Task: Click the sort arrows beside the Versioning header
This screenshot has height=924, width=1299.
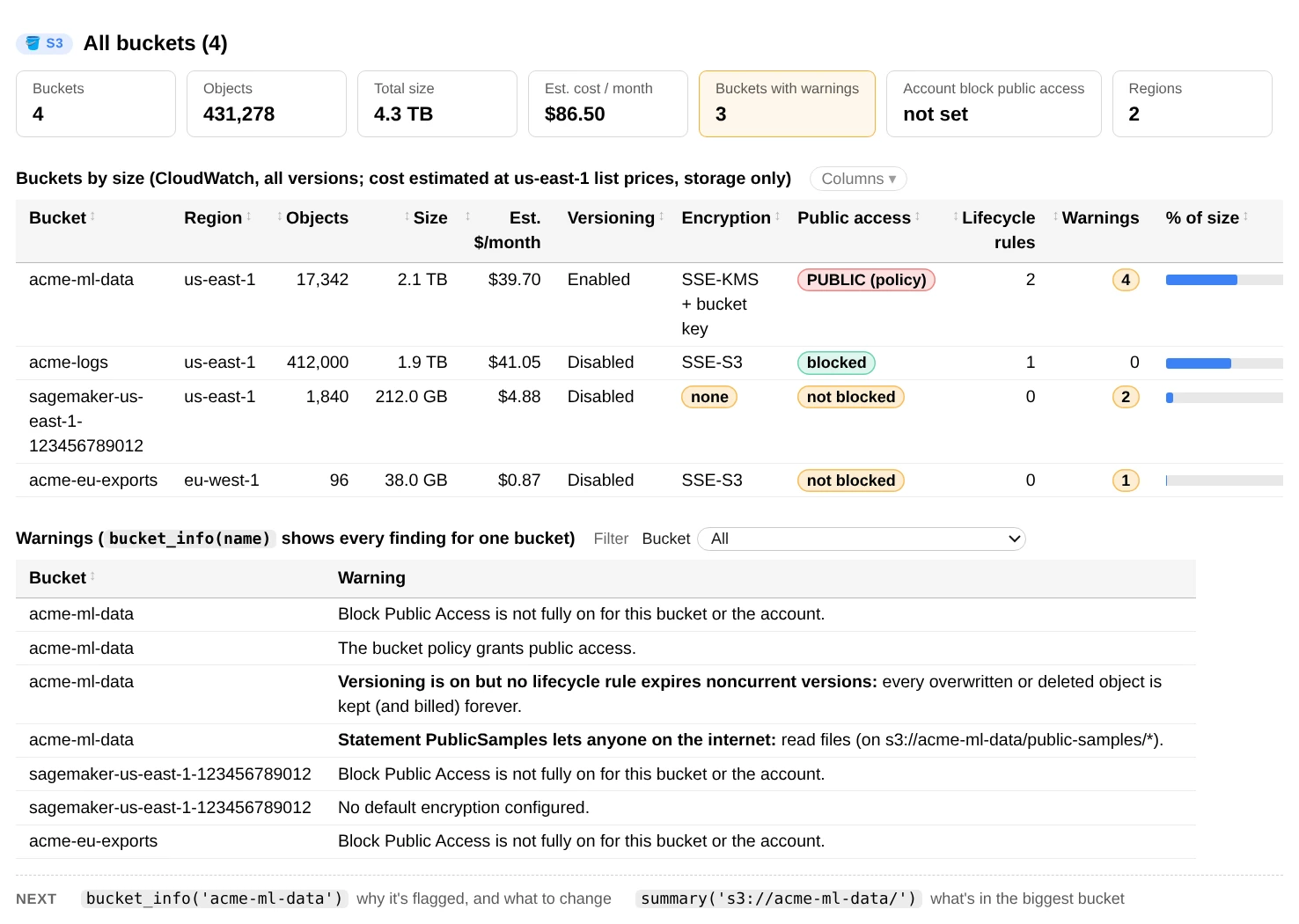Action: pos(662,216)
